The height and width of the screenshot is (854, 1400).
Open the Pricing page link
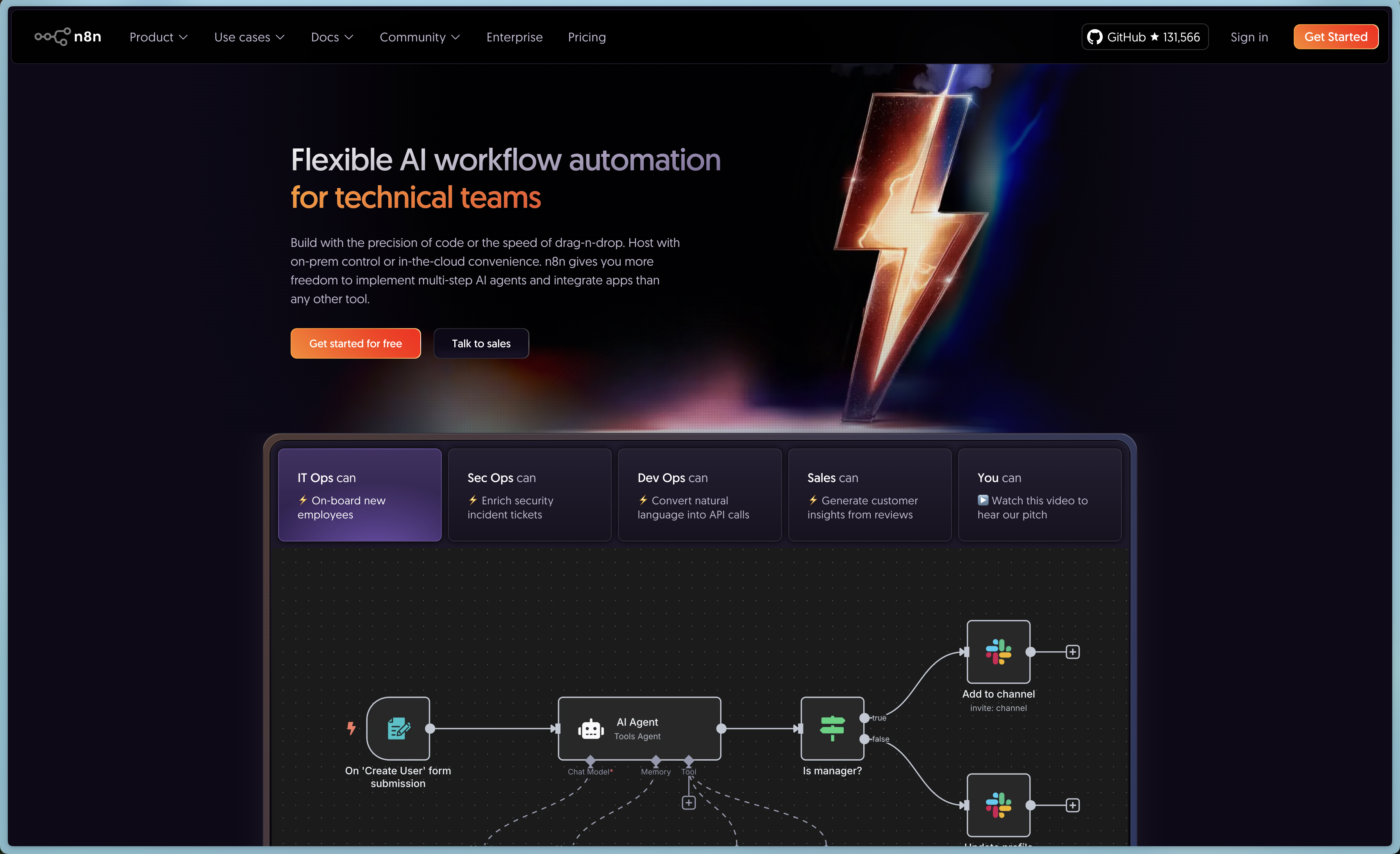tap(586, 37)
